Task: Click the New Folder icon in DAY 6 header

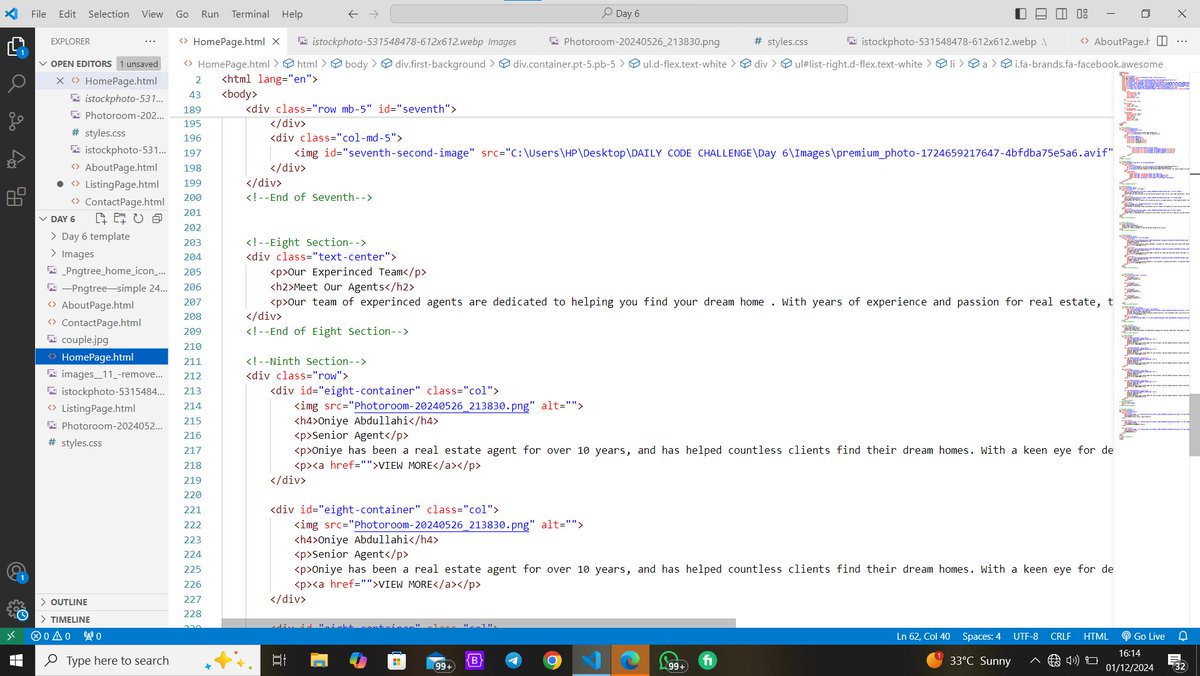Action: pos(119,218)
